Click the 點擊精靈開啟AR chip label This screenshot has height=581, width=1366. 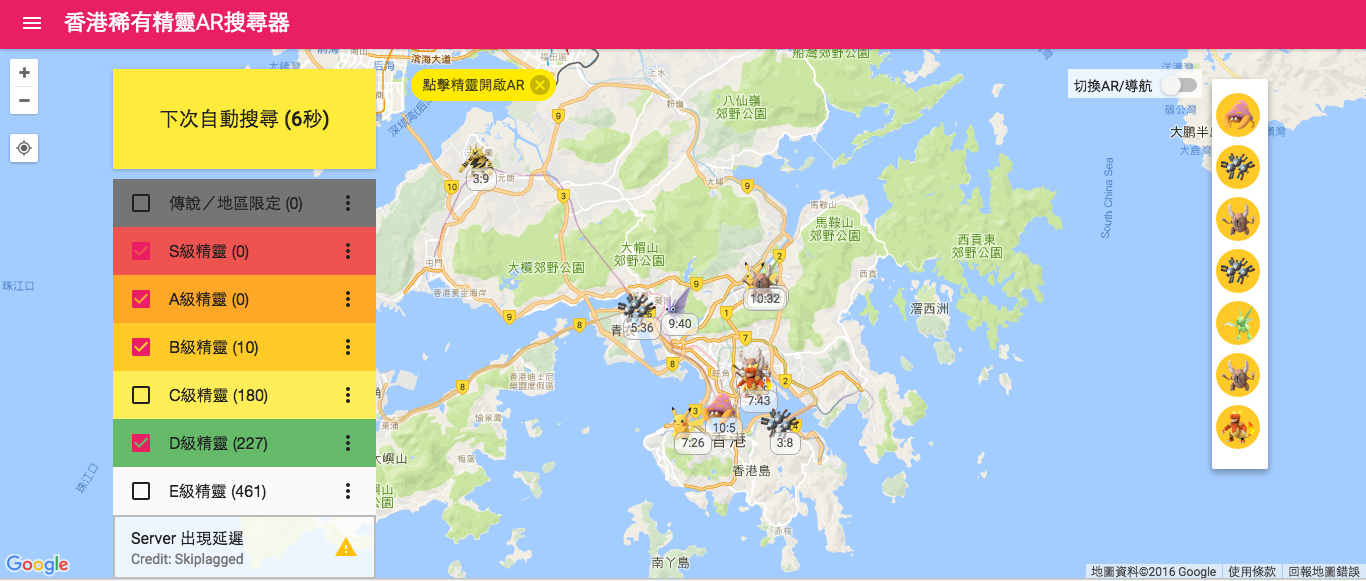coord(474,85)
